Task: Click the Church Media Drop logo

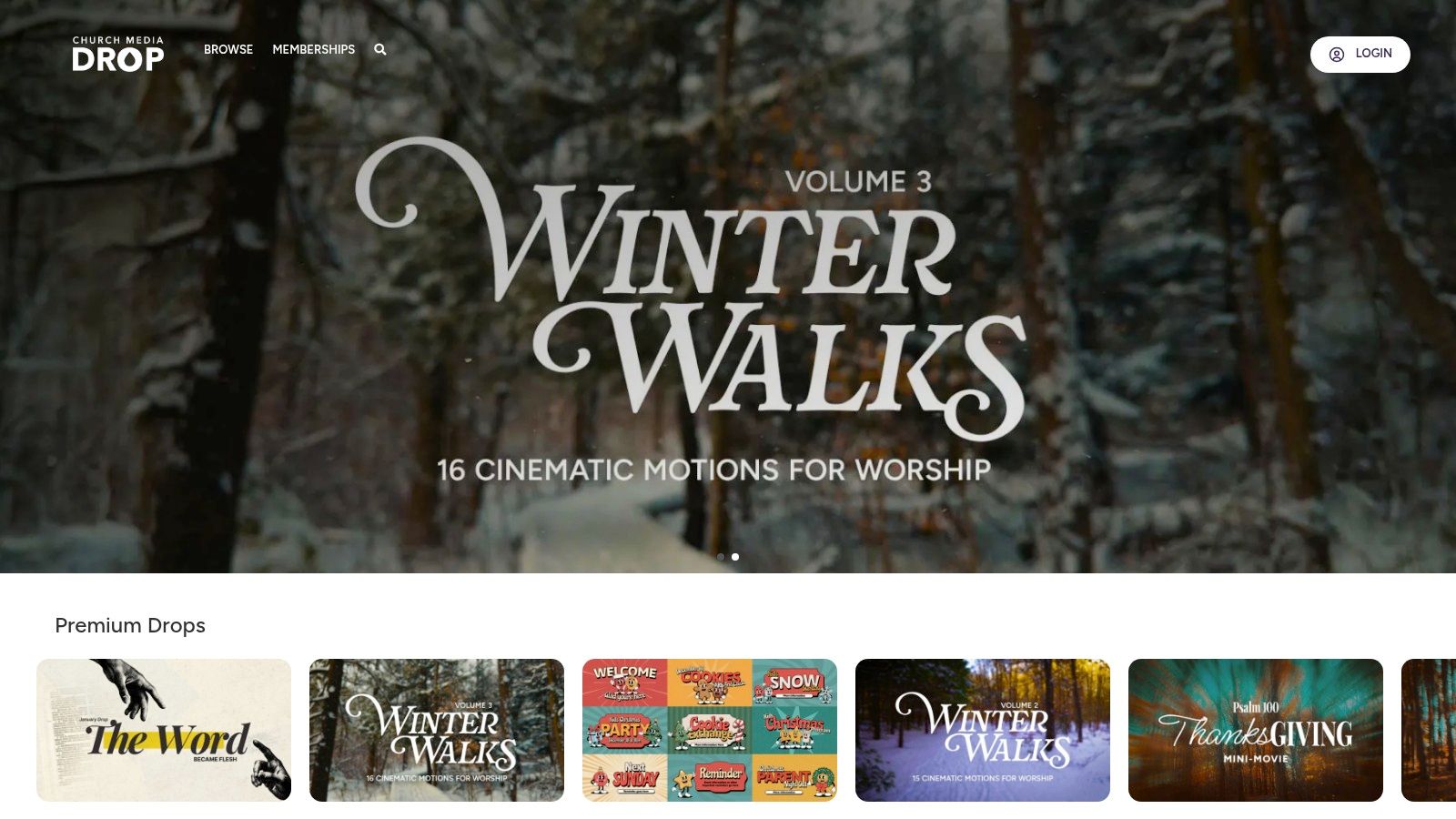Action: click(118, 54)
